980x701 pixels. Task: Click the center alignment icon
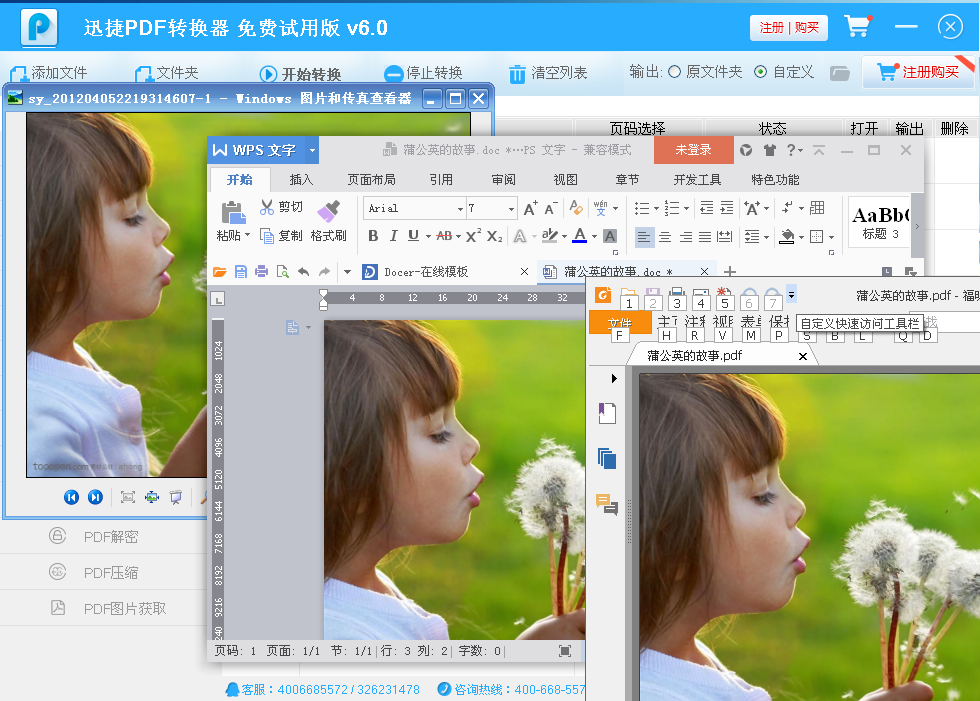point(665,237)
